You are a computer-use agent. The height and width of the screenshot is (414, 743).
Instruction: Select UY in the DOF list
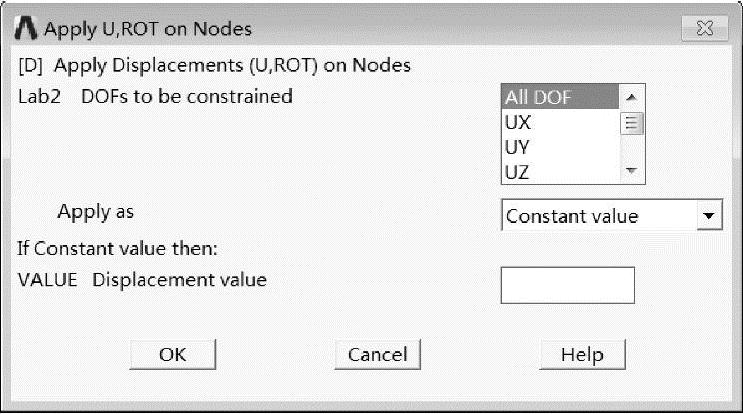click(x=560, y=147)
